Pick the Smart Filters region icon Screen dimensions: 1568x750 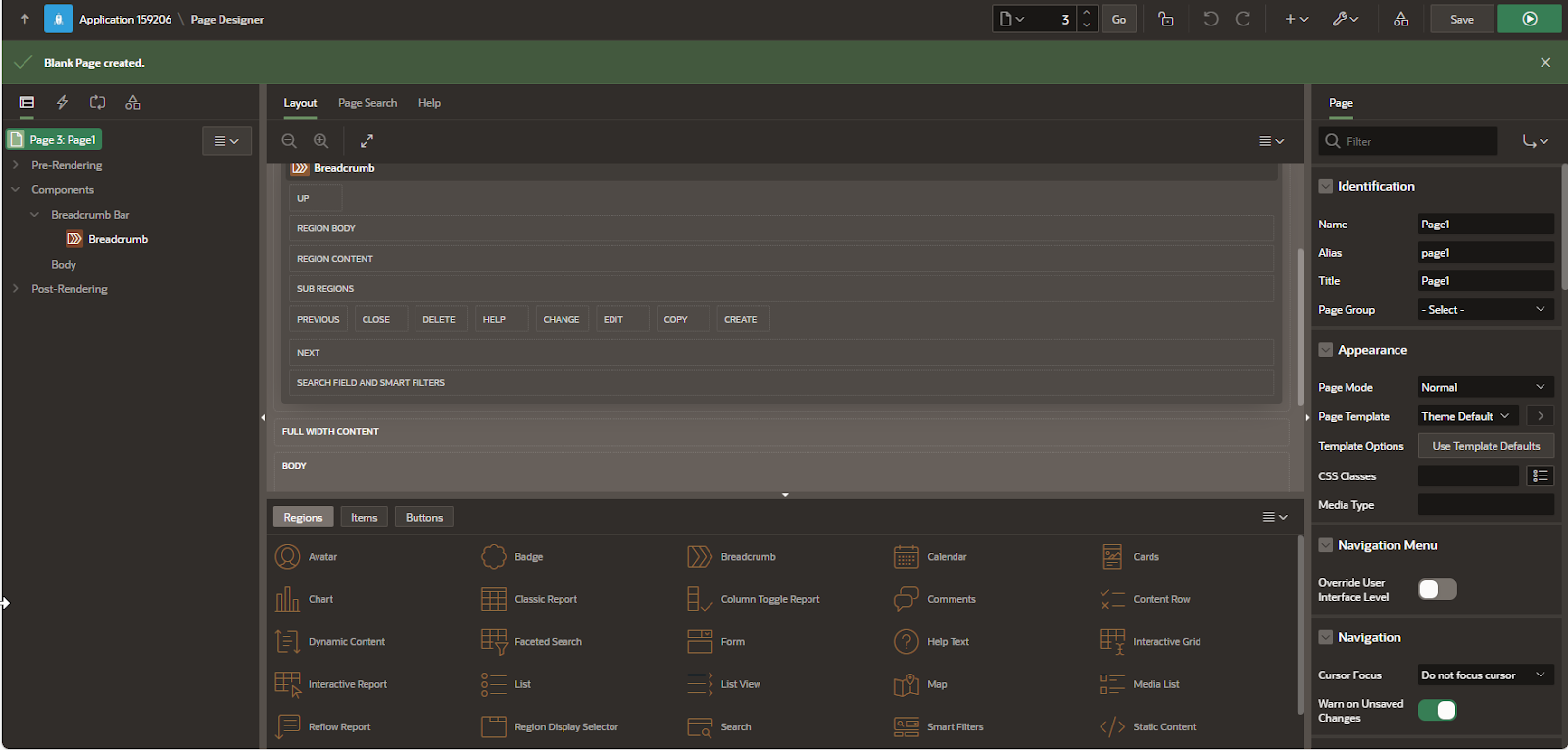906,727
